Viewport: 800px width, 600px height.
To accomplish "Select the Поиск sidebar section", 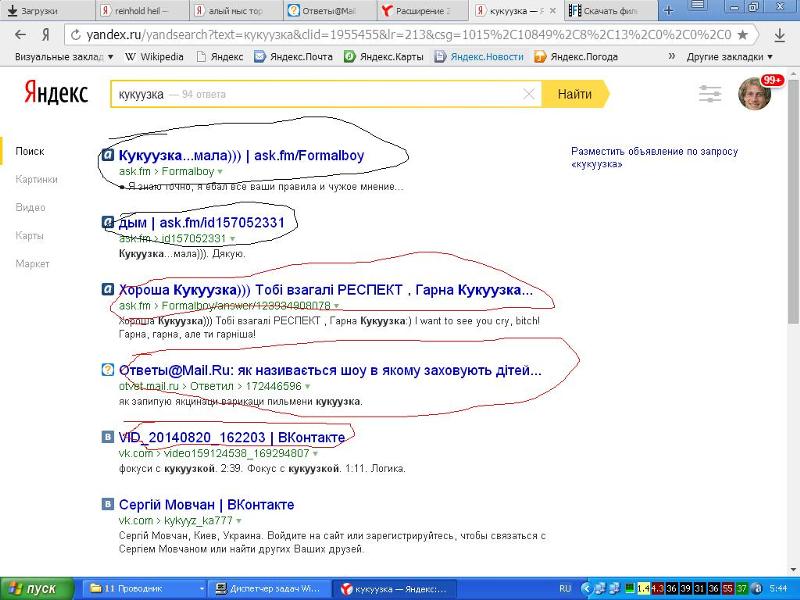I will click(x=30, y=151).
